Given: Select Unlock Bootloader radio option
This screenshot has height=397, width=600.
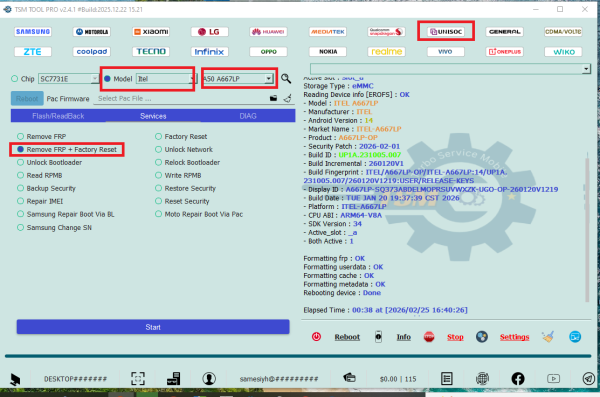Looking at the screenshot, I should click(x=49, y=162).
